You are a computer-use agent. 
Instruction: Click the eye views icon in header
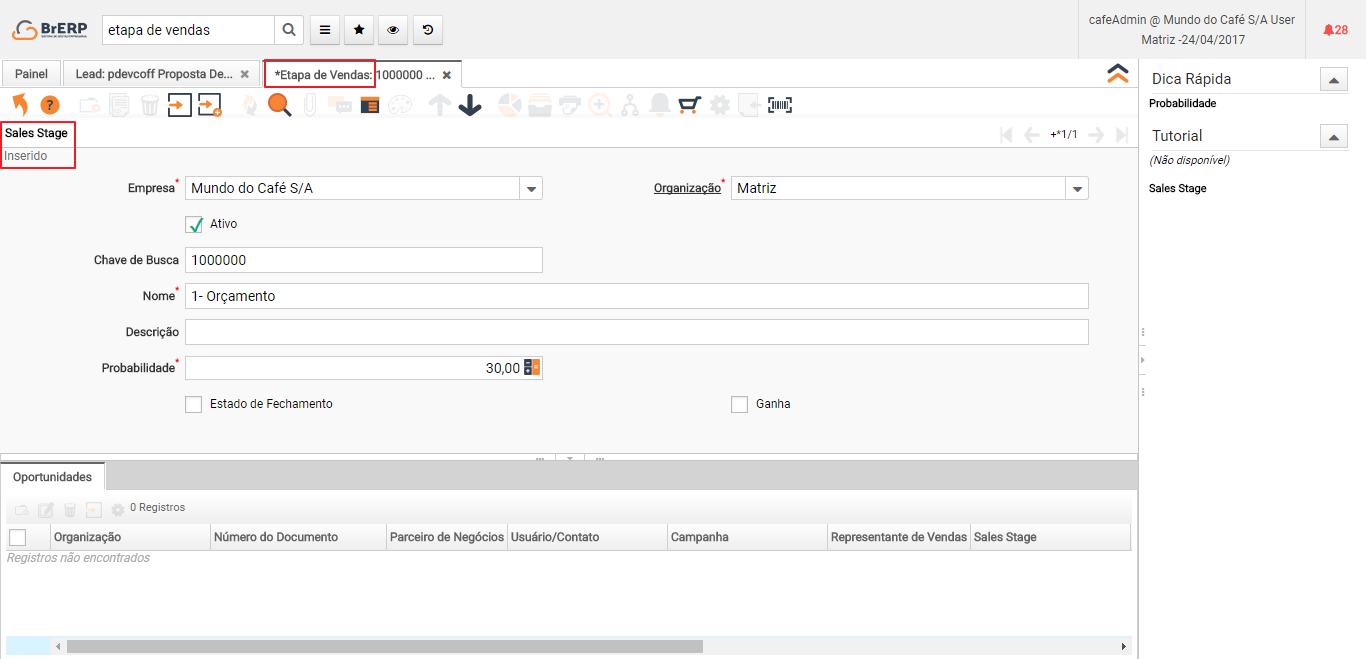click(x=393, y=30)
